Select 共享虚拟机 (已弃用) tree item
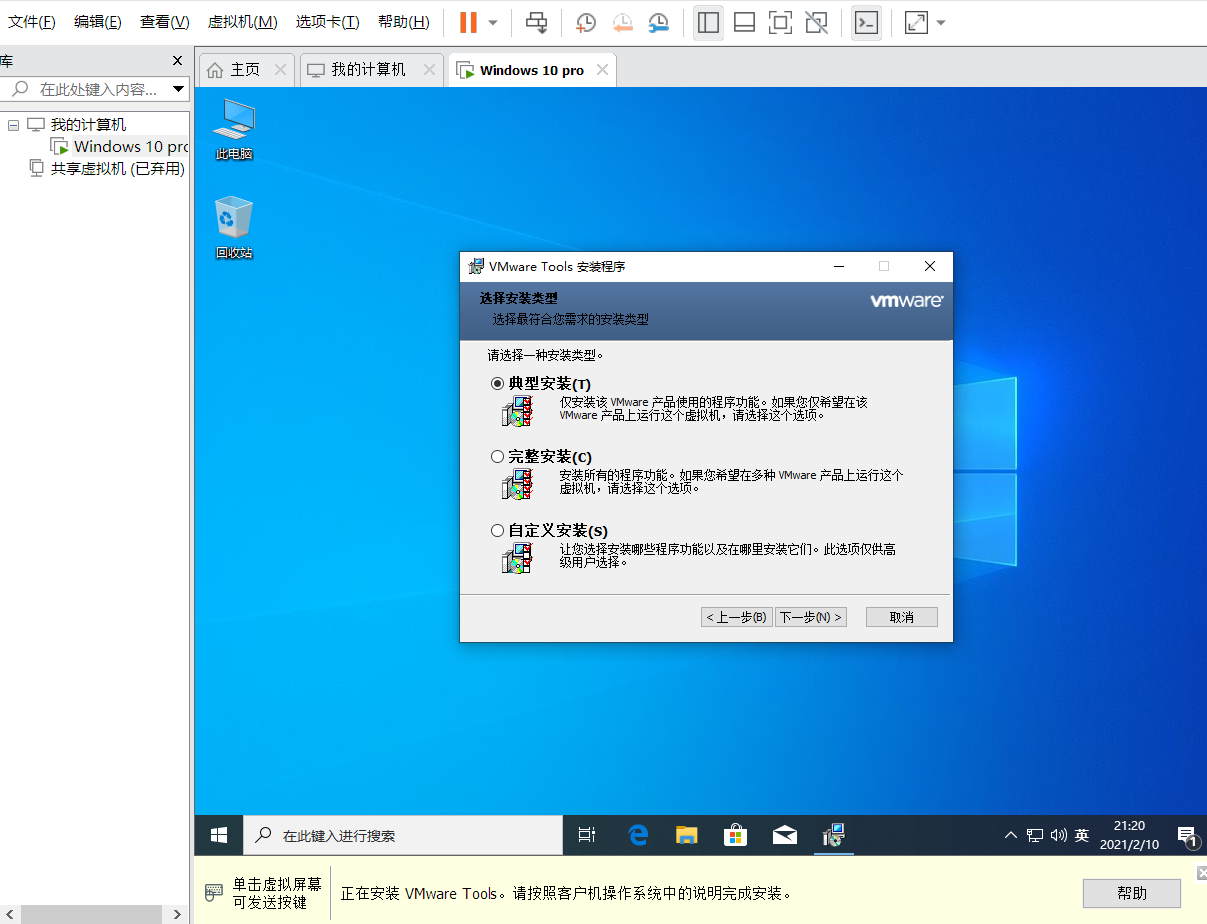Screen dimensions: 1207x924 point(108,169)
